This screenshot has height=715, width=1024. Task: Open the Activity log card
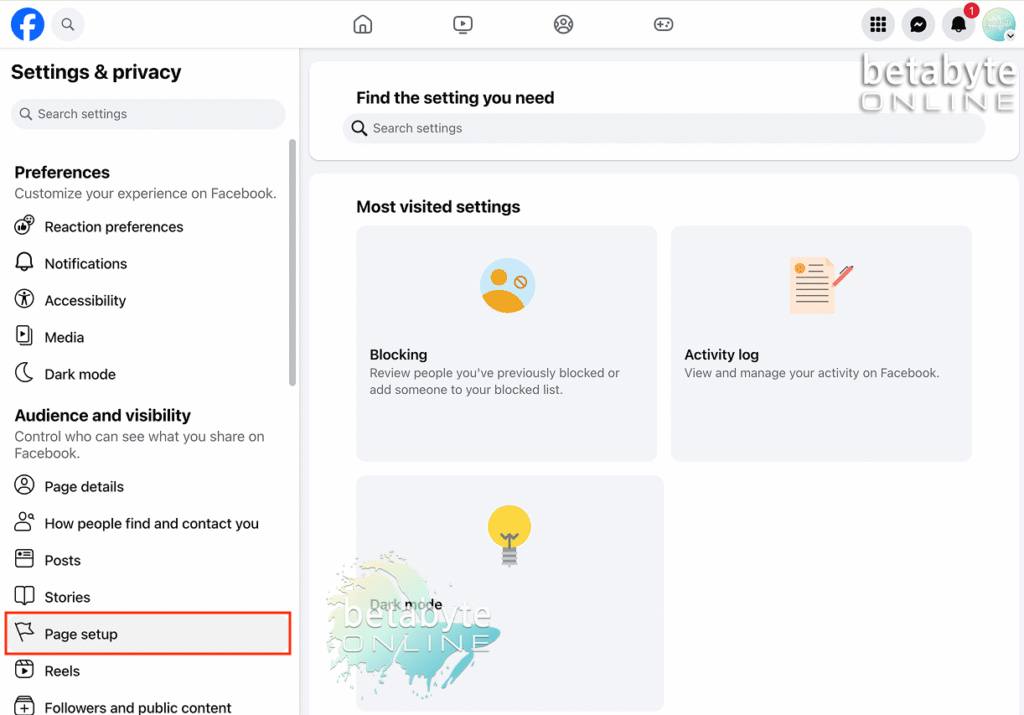(x=820, y=343)
